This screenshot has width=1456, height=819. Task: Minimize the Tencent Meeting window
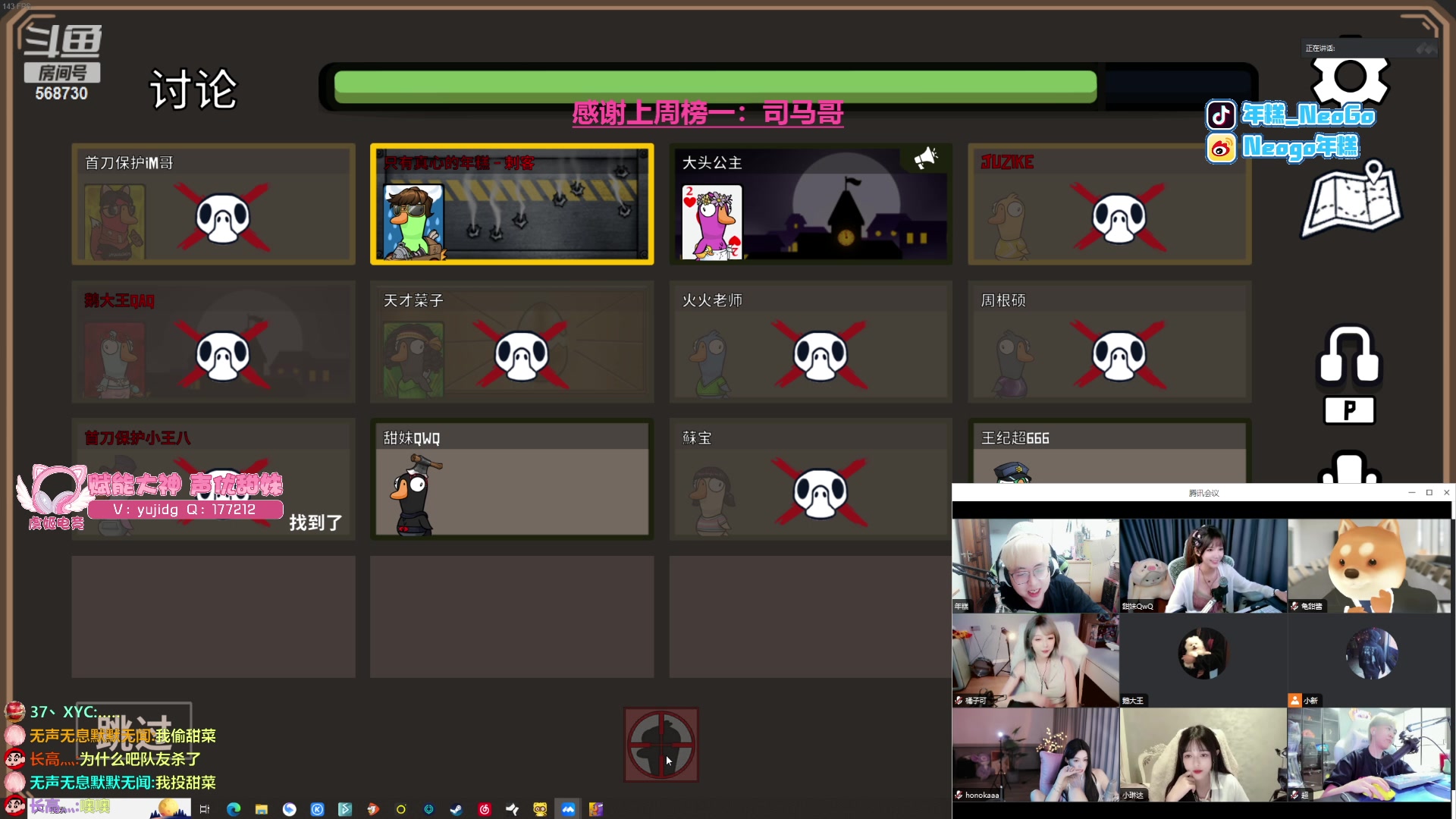tap(1412, 493)
